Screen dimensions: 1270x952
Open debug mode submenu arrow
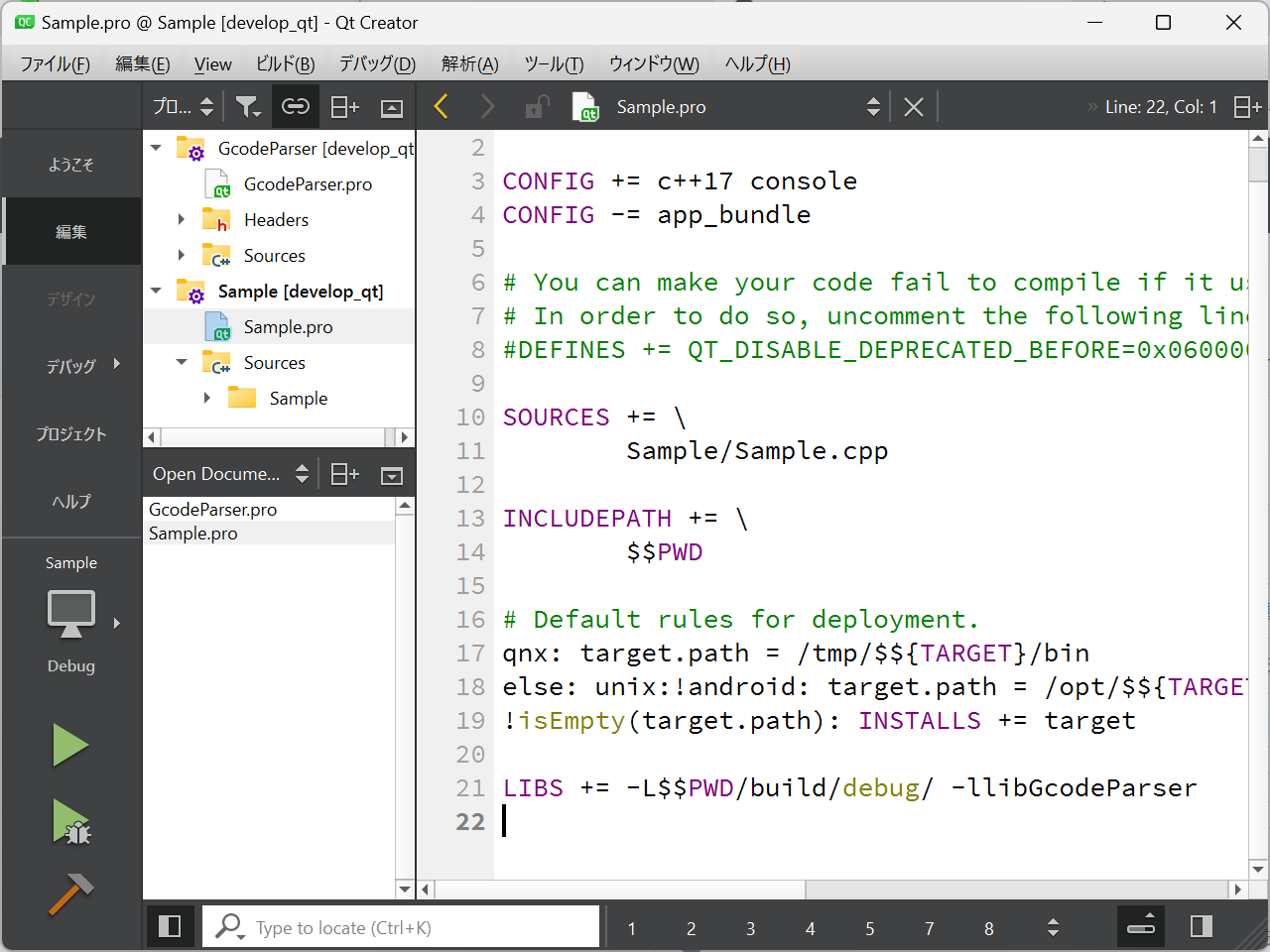click(117, 364)
